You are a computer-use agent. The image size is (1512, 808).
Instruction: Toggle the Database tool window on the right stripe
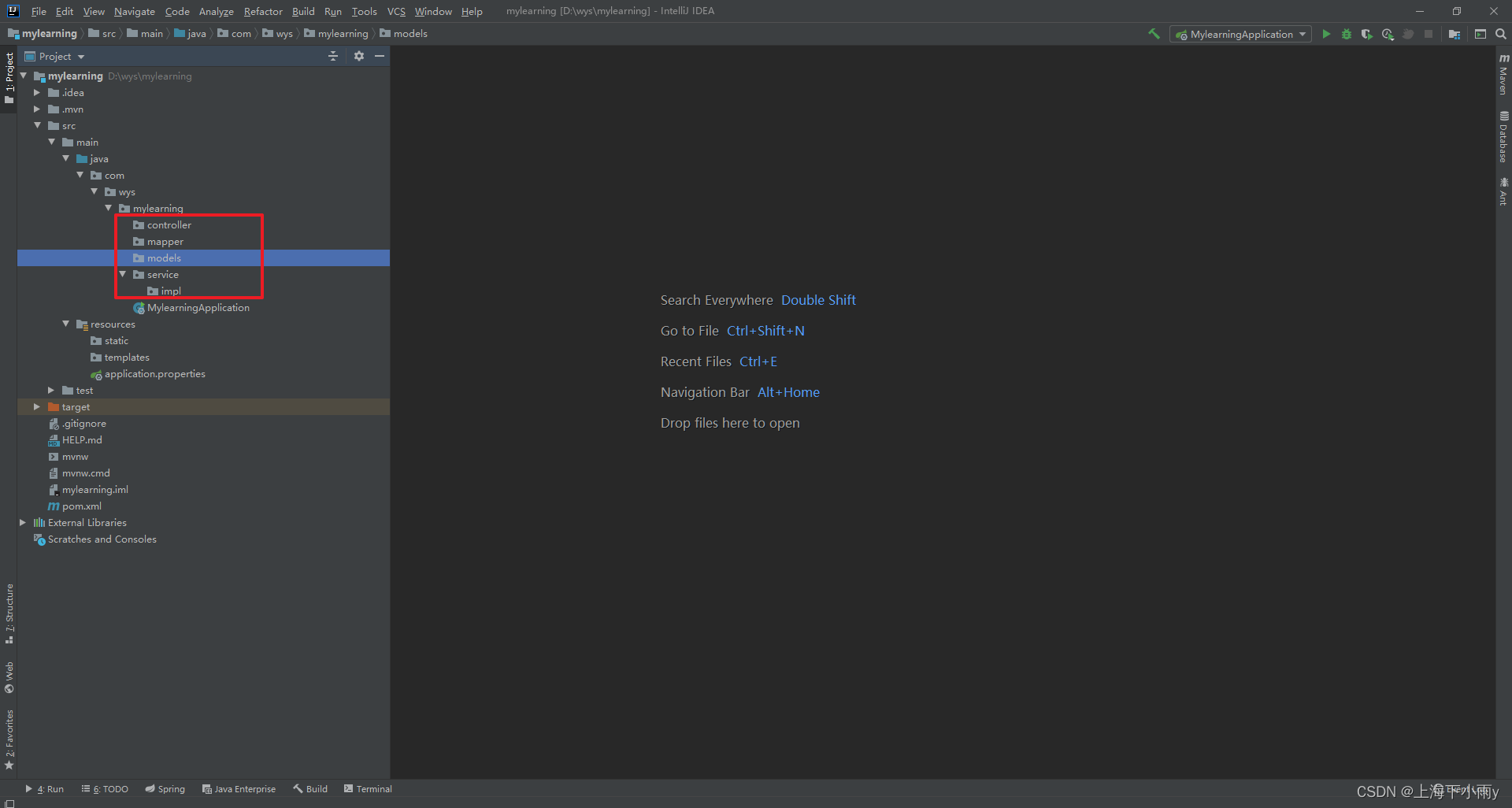pyautogui.click(x=1503, y=136)
